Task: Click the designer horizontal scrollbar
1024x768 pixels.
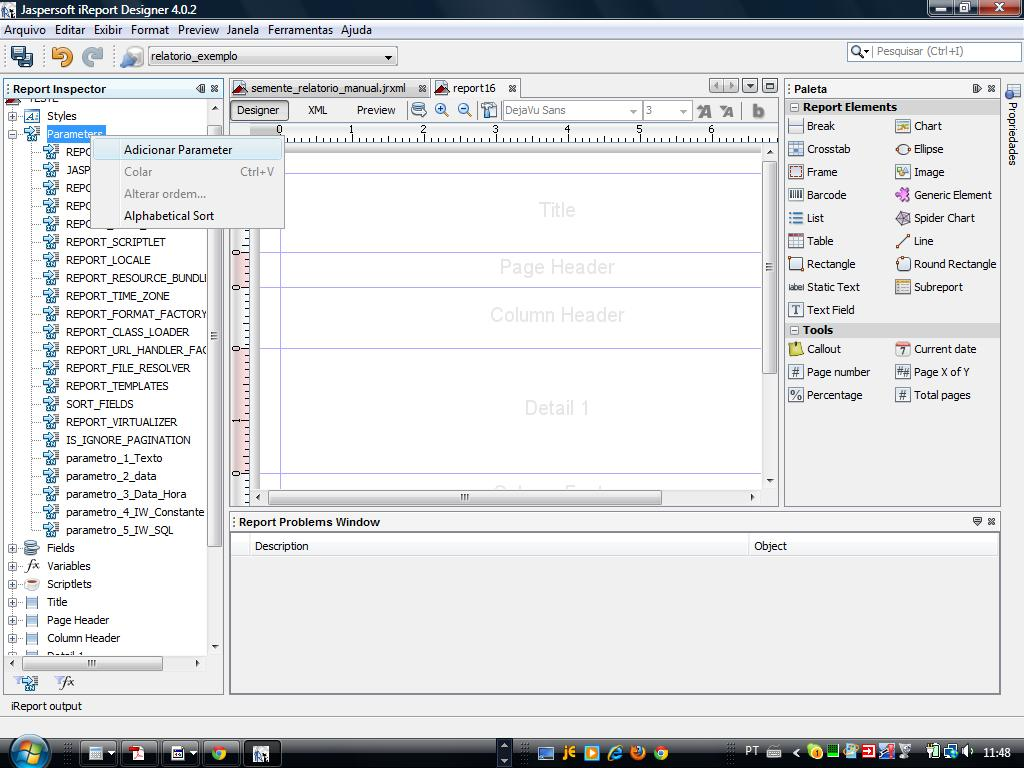Action: (x=465, y=498)
